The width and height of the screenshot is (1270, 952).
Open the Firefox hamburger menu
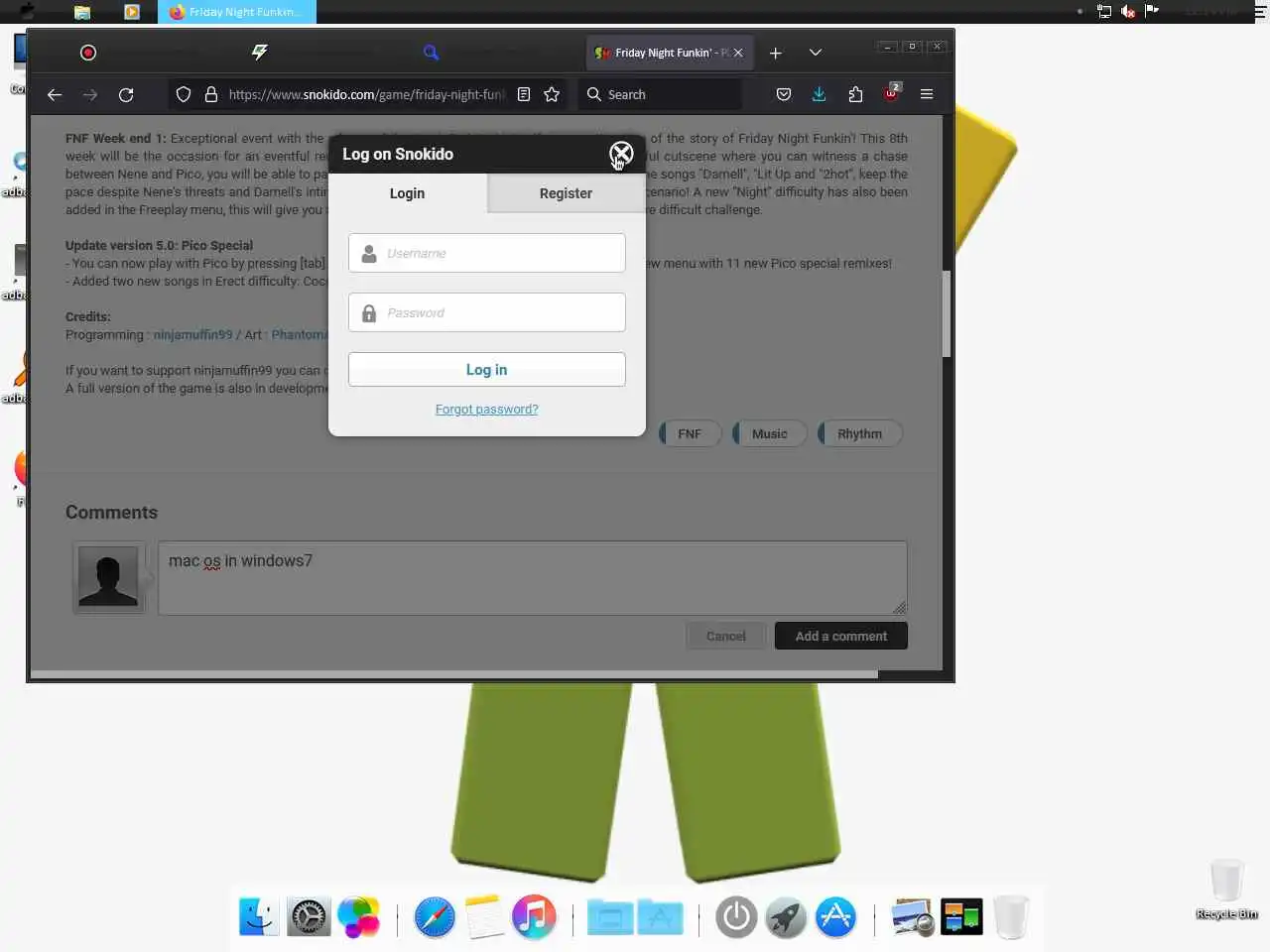(927, 94)
